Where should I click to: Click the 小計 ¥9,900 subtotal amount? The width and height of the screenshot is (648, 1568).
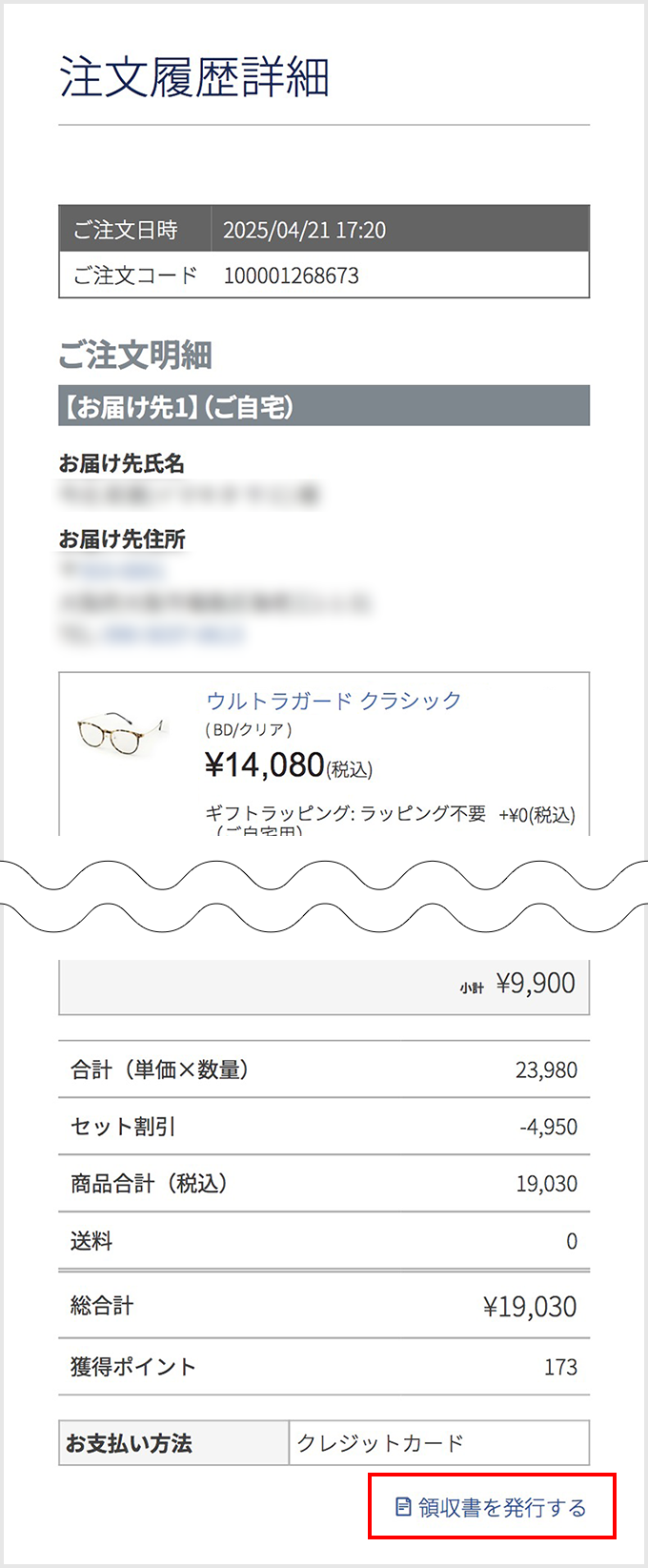[x=535, y=984]
